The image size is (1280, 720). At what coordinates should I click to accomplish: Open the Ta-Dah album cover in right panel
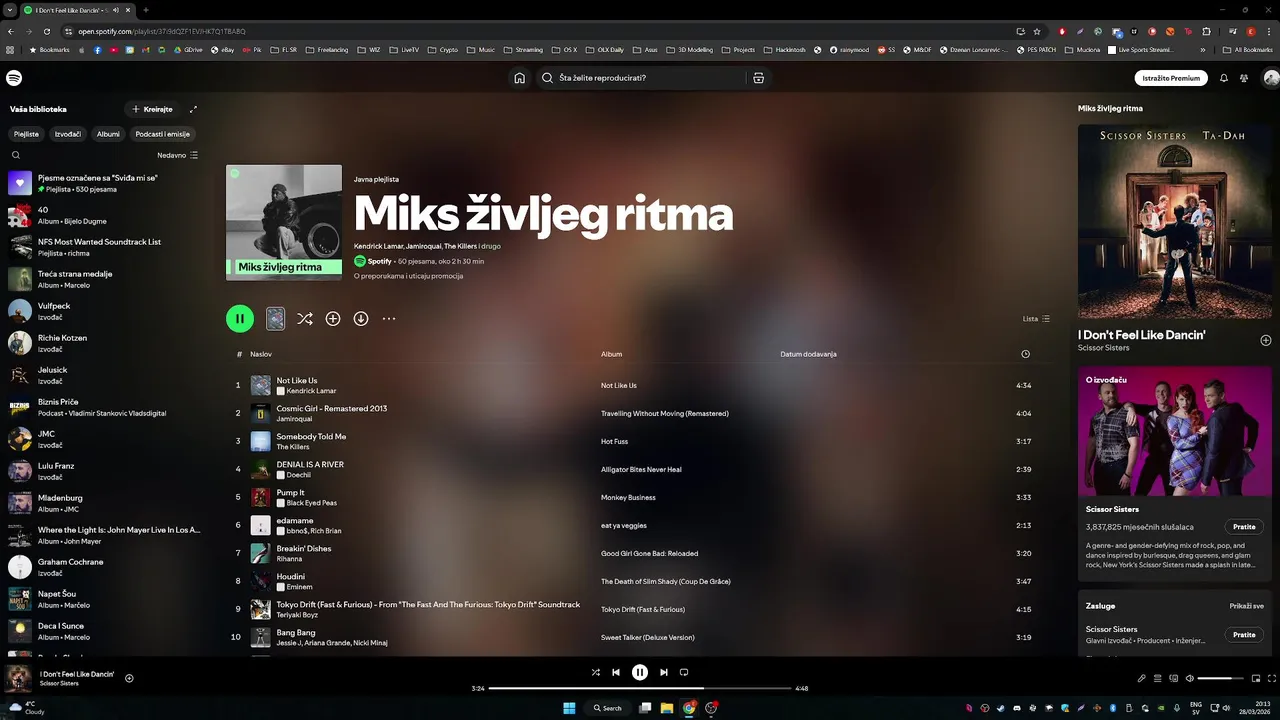click(x=1174, y=221)
